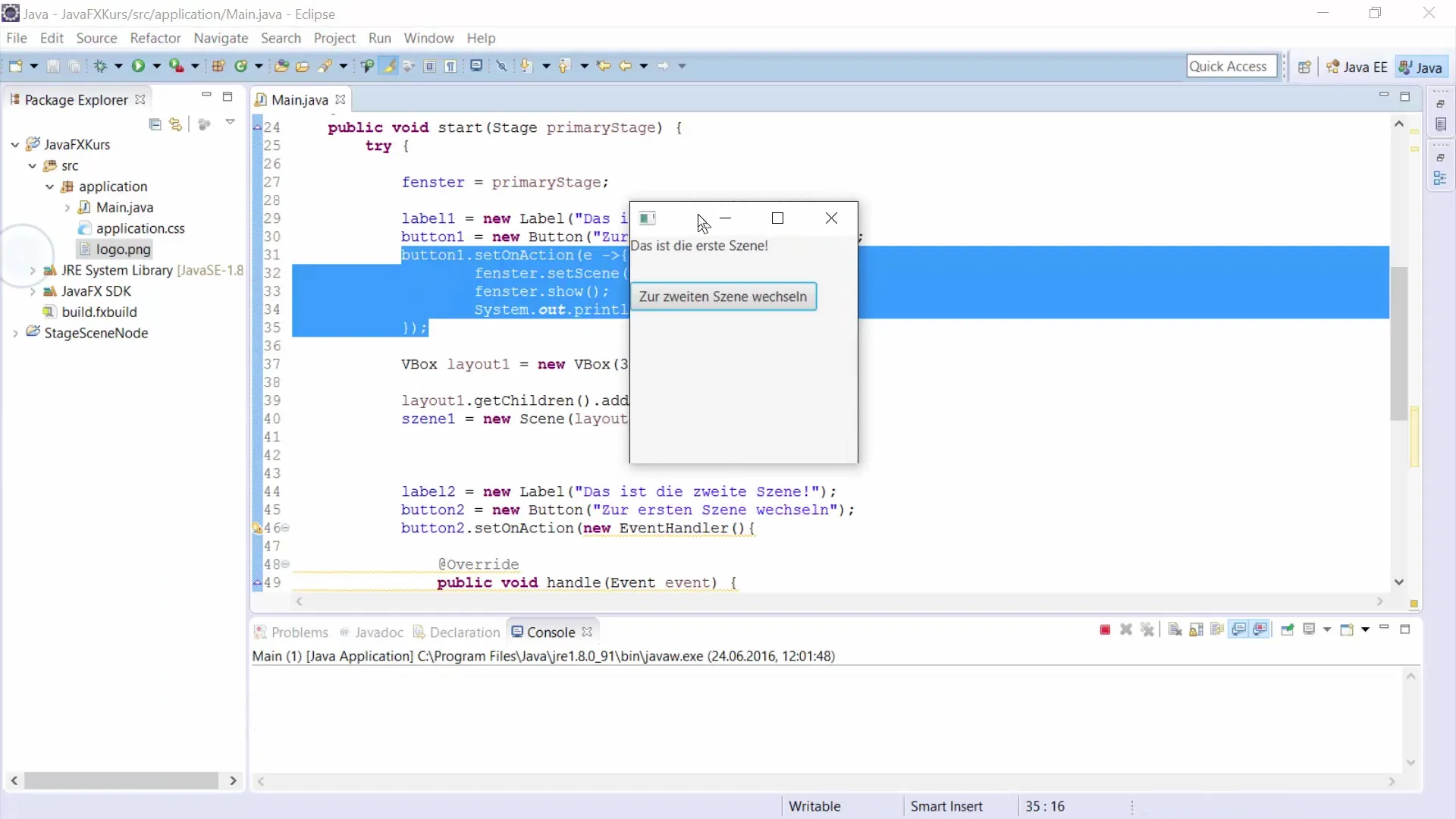1456x819 pixels.
Task: Collapse the src folder node
Action: (x=33, y=165)
